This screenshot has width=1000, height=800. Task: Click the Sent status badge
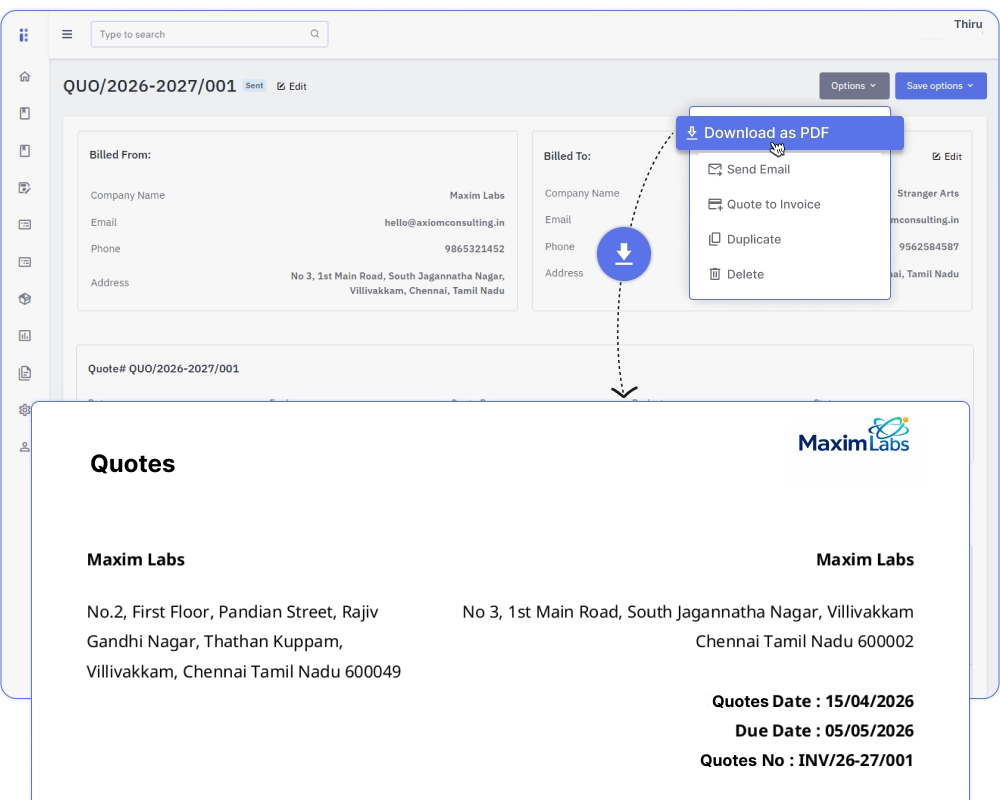(254, 85)
